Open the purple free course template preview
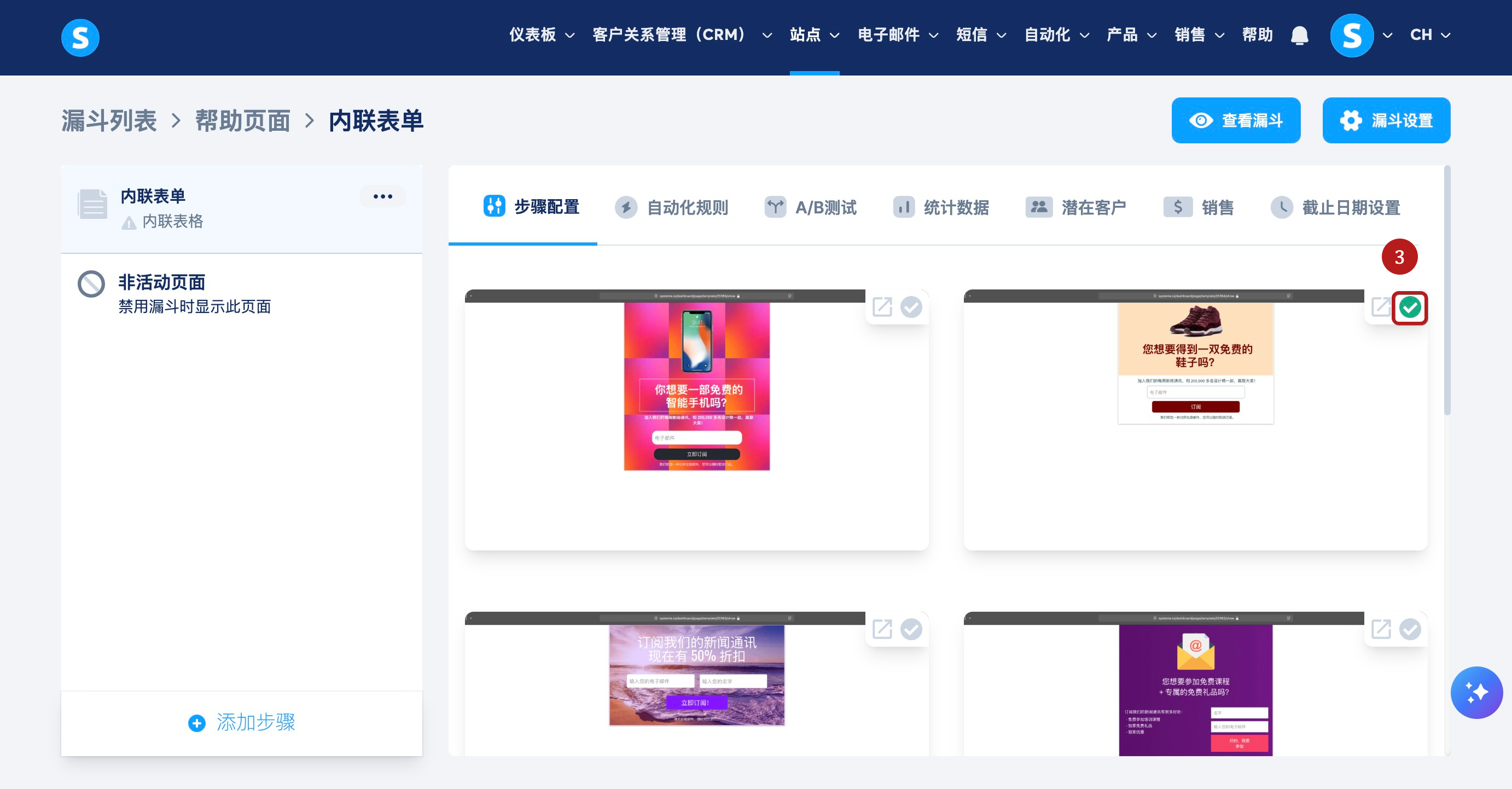1512x789 pixels. (1381, 629)
